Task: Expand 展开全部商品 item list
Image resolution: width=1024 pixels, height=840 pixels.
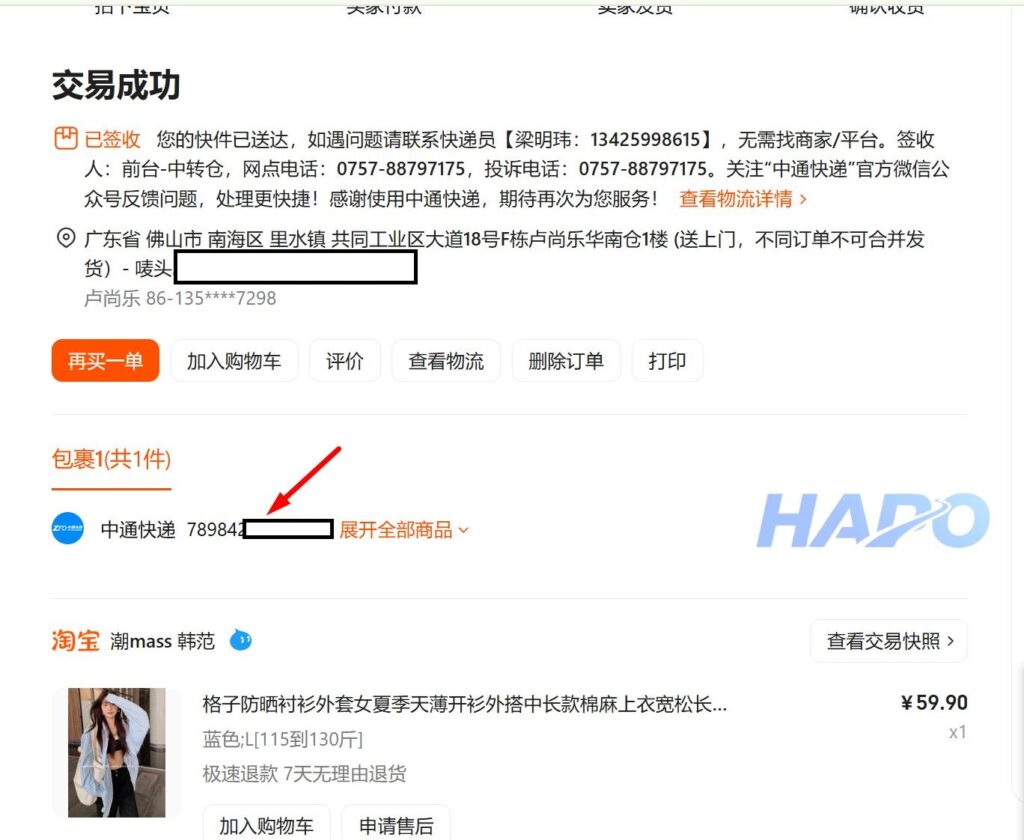Action: 404,530
